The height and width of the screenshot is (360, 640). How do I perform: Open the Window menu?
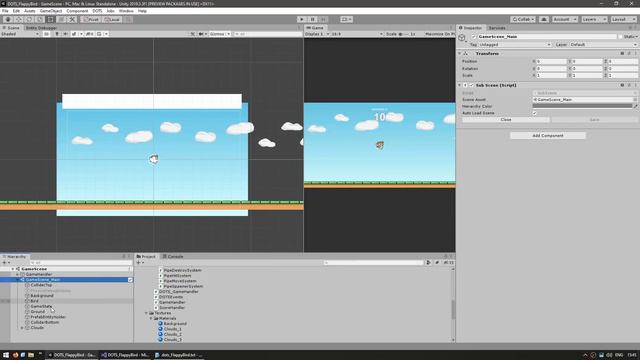pos(126,11)
